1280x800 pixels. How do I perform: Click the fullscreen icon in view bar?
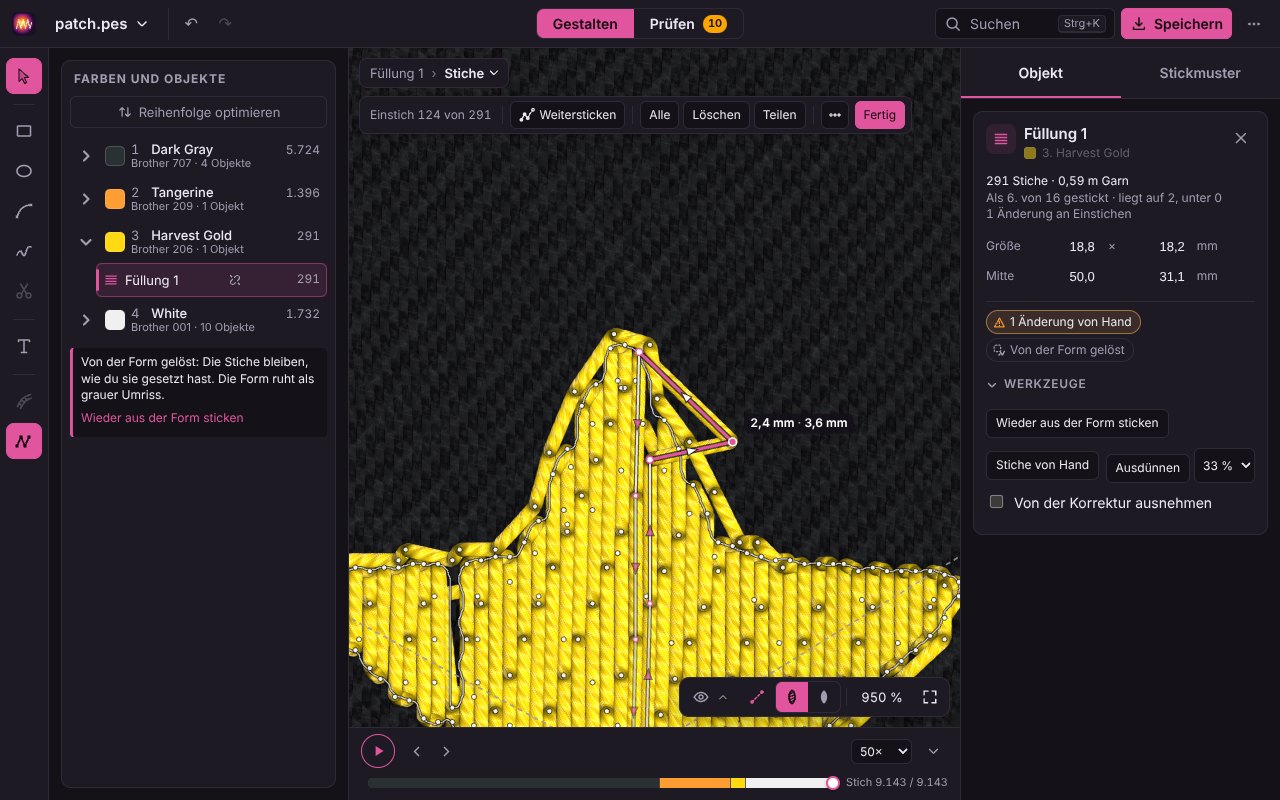(x=929, y=697)
